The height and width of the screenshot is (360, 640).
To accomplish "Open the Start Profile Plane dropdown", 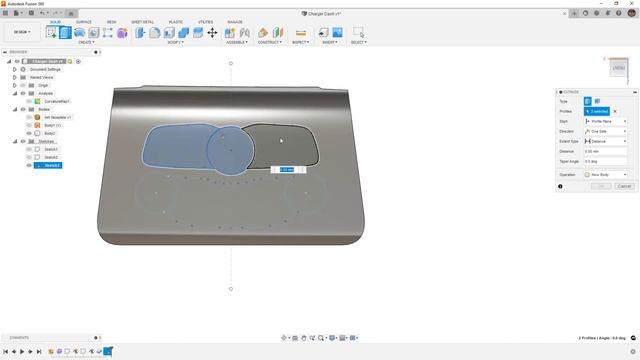I will coord(605,121).
